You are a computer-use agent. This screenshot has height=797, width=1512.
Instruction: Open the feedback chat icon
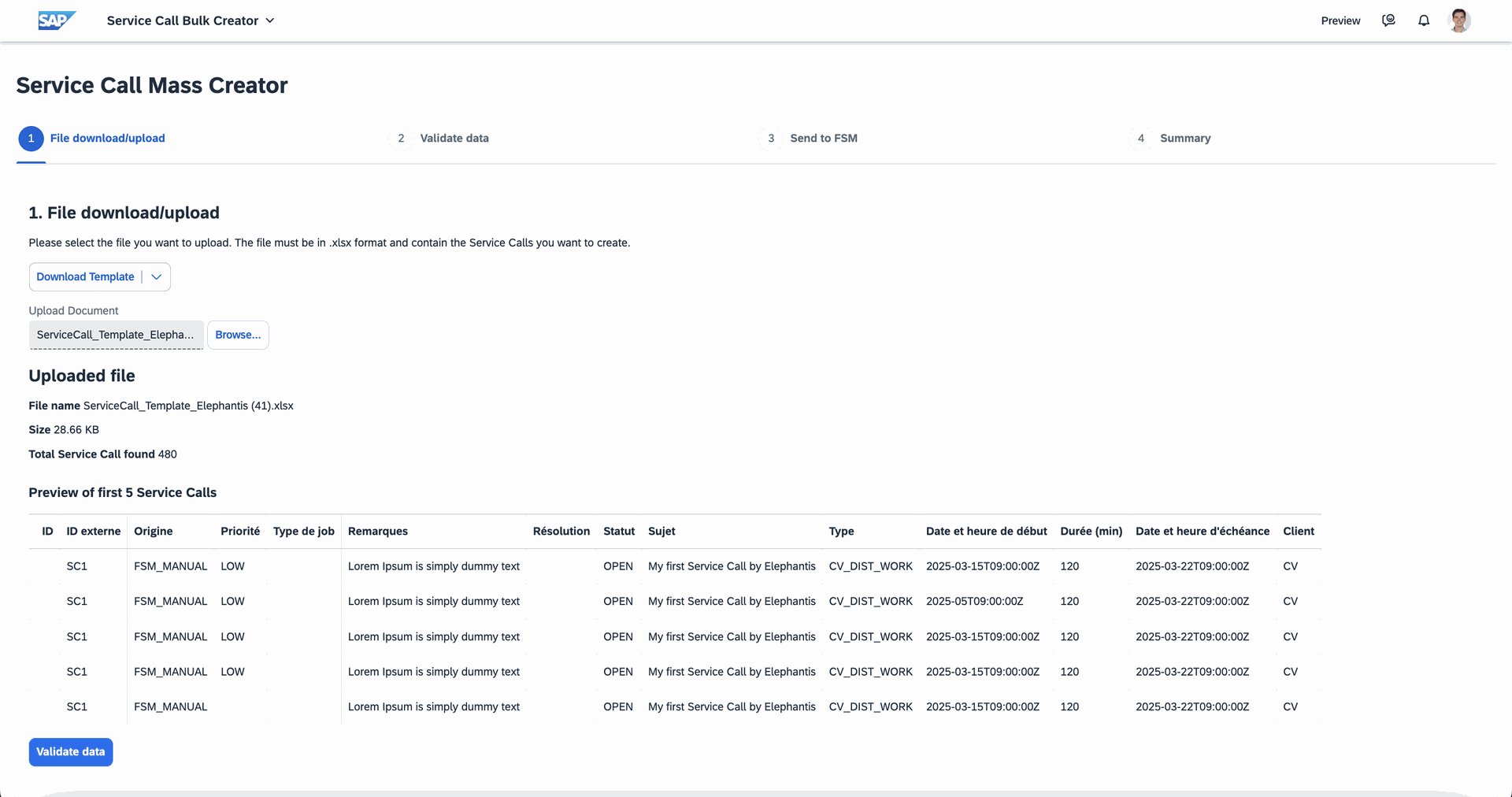(x=1388, y=20)
